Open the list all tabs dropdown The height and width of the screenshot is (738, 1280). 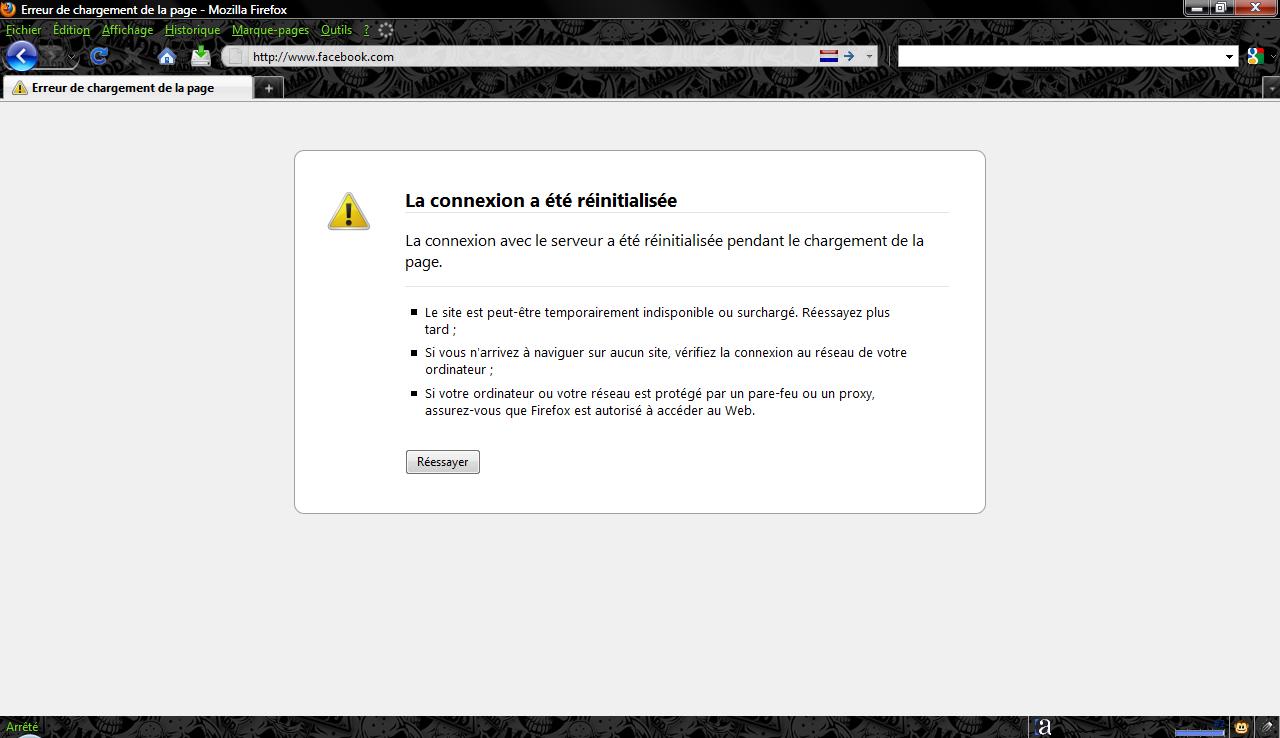point(1271,88)
